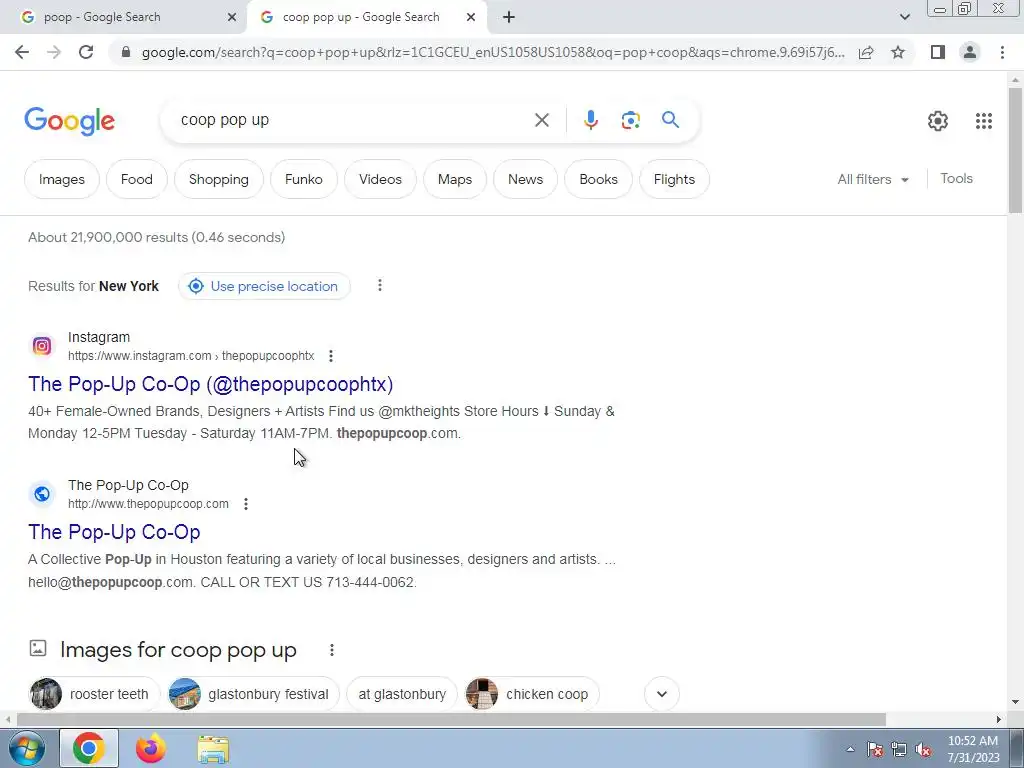
Task: Switch to Books results
Action: click(x=598, y=179)
